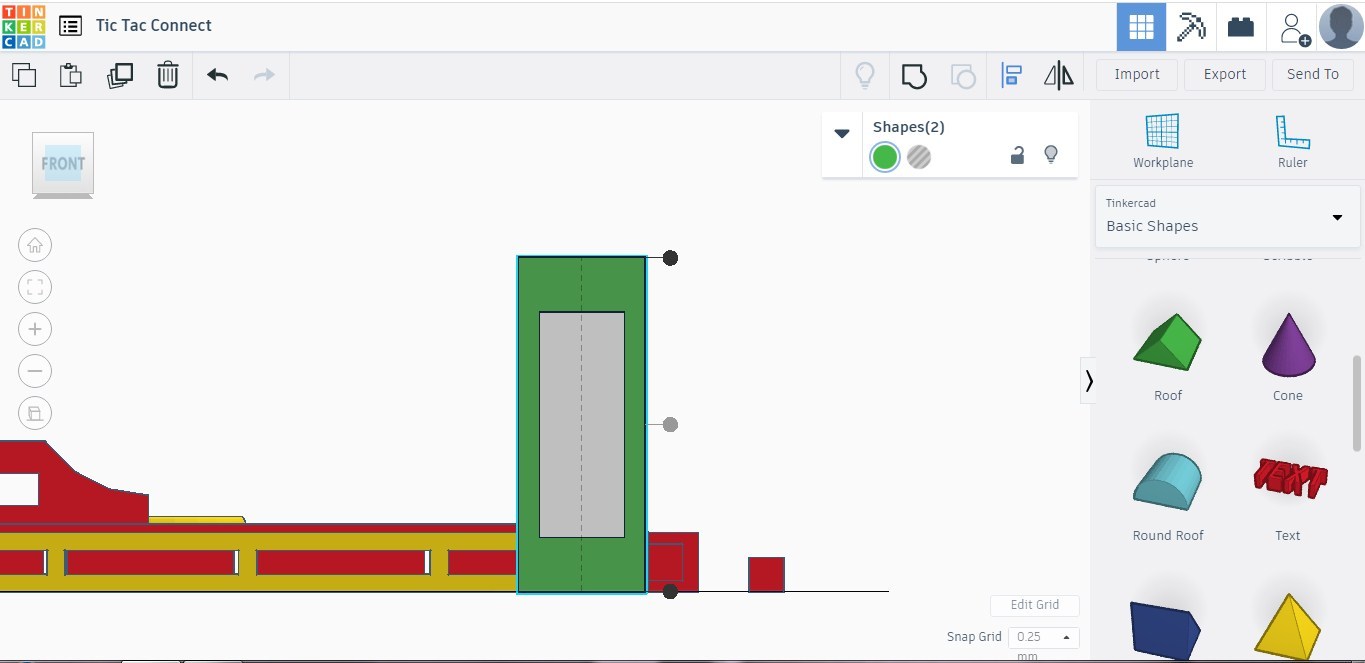Click the Edit Grid button
Viewport: 1365px width, 663px height.
click(x=1034, y=605)
